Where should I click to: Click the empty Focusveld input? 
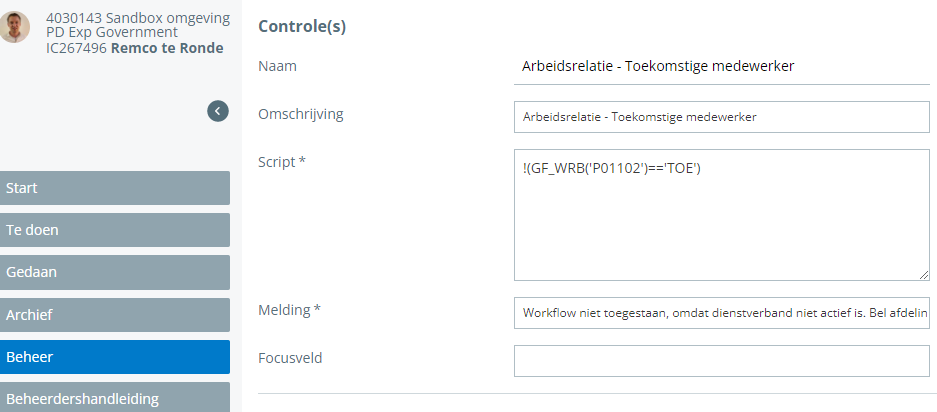pos(721,360)
